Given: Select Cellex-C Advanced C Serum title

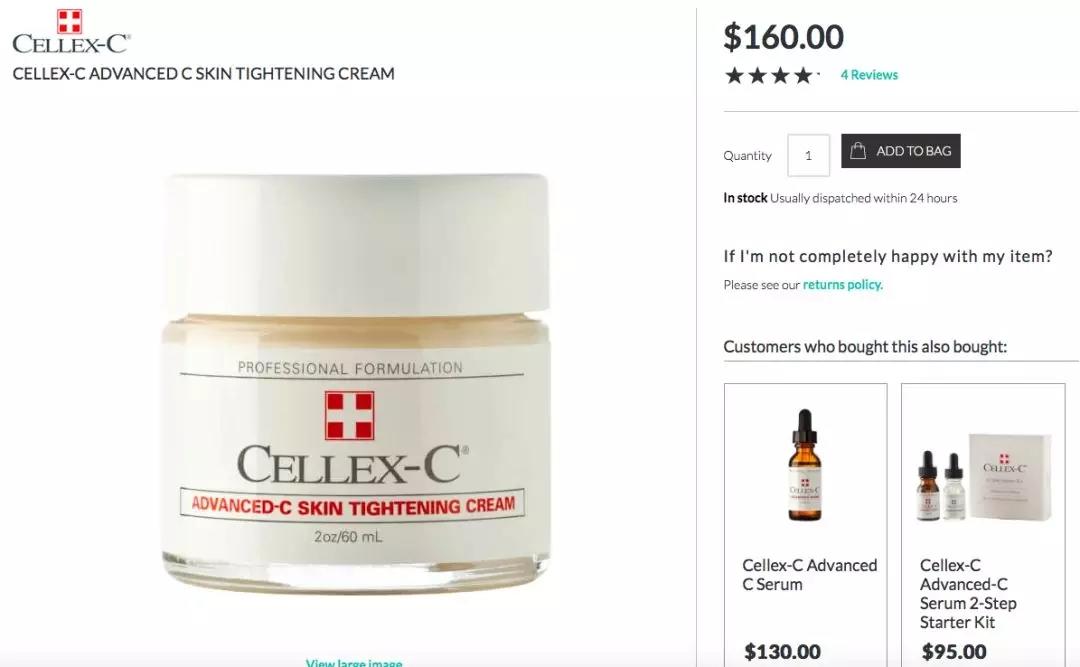Looking at the screenshot, I should (x=809, y=575).
